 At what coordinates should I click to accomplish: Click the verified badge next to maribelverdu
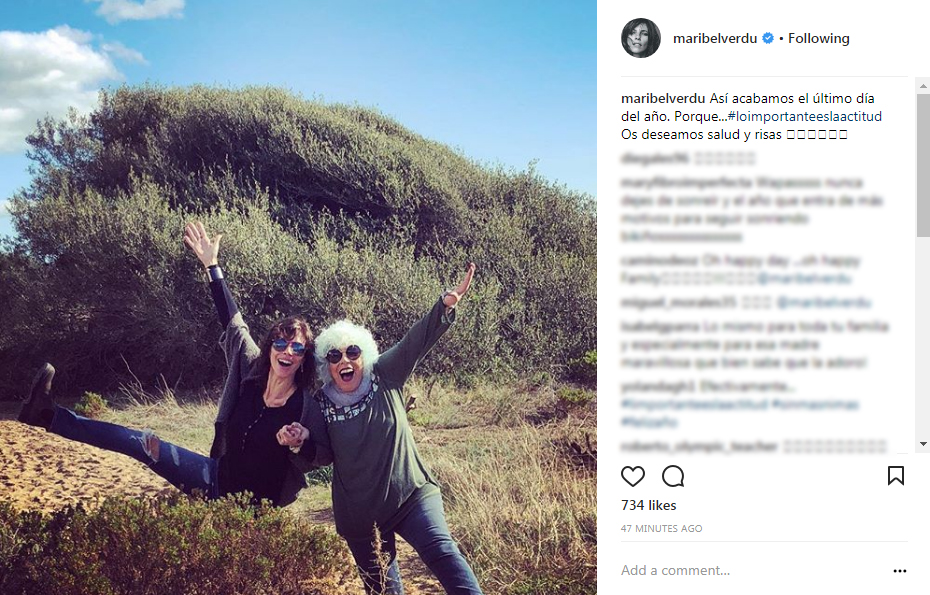(767, 39)
